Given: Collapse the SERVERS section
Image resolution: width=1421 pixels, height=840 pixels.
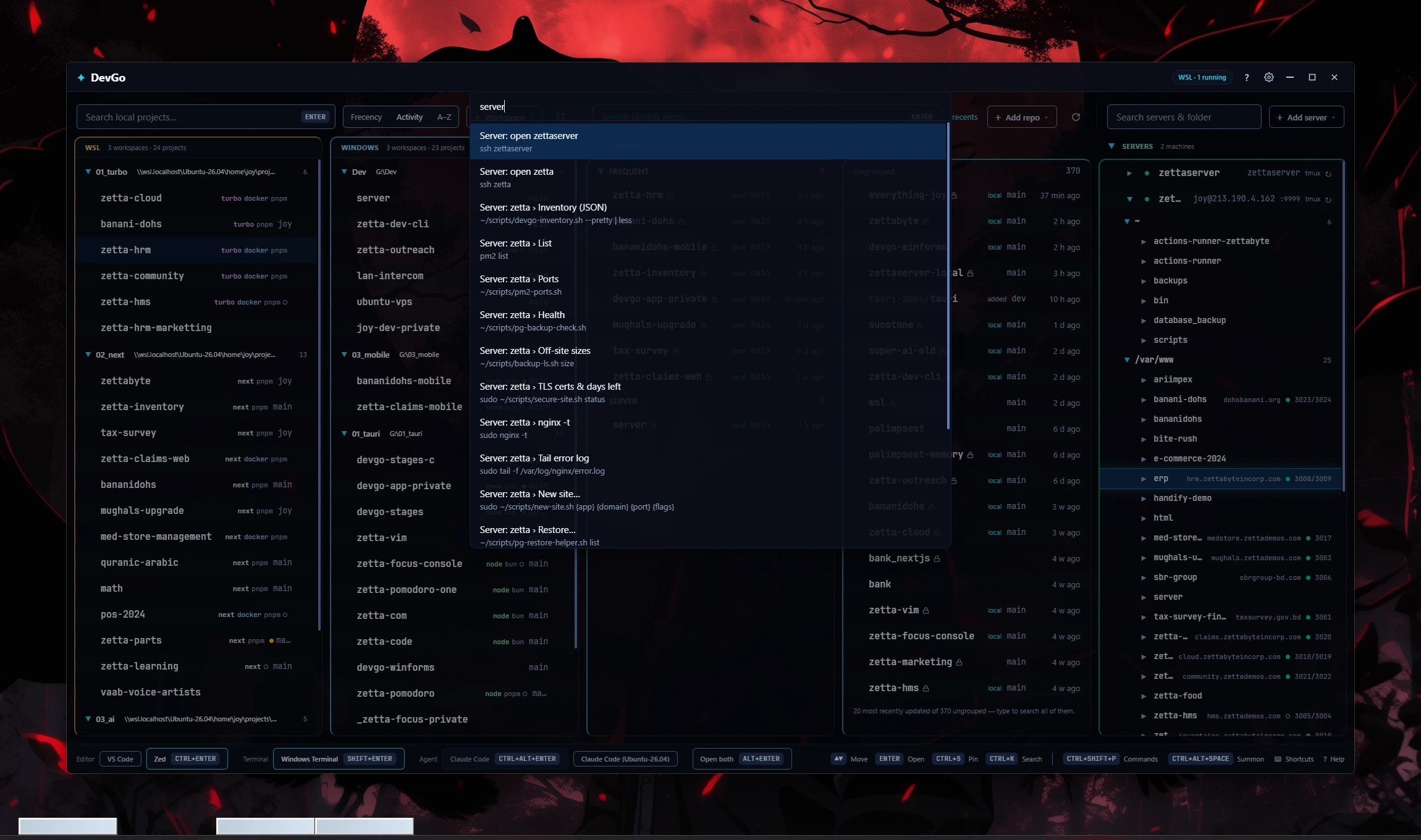Looking at the screenshot, I should pyautogui.click(x=1111, y=146).
